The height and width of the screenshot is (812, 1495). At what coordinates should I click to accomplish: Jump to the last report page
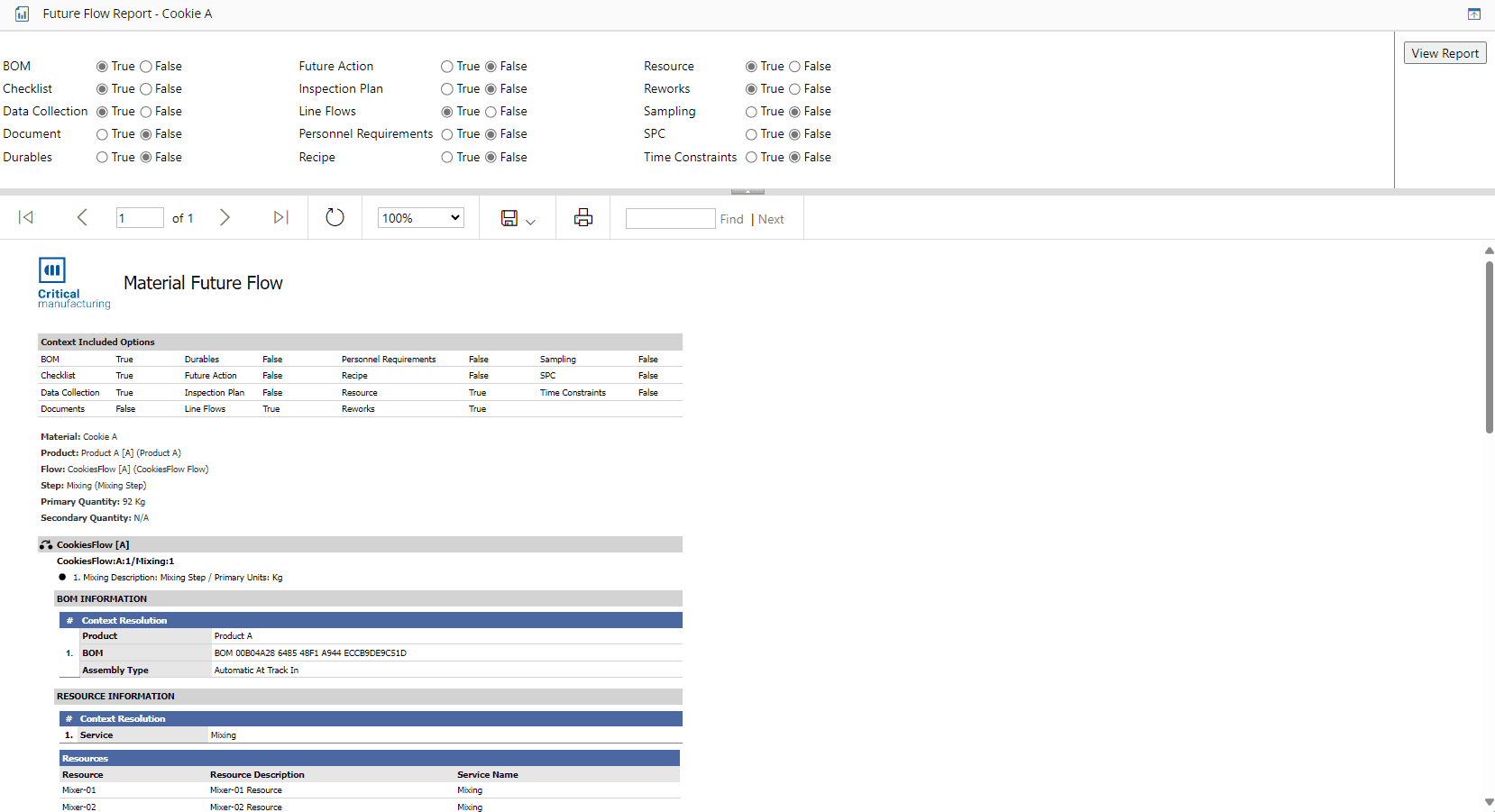tap(280, 217)
